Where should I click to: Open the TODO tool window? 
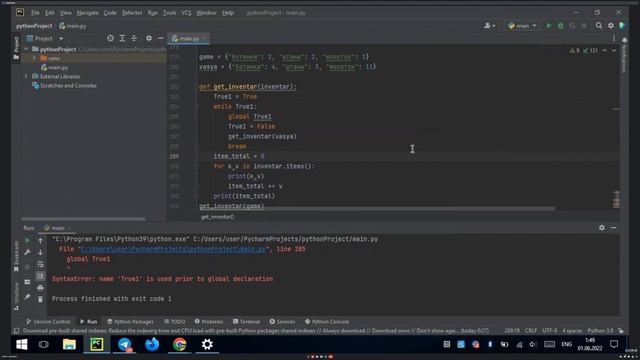tap(174, 322)
